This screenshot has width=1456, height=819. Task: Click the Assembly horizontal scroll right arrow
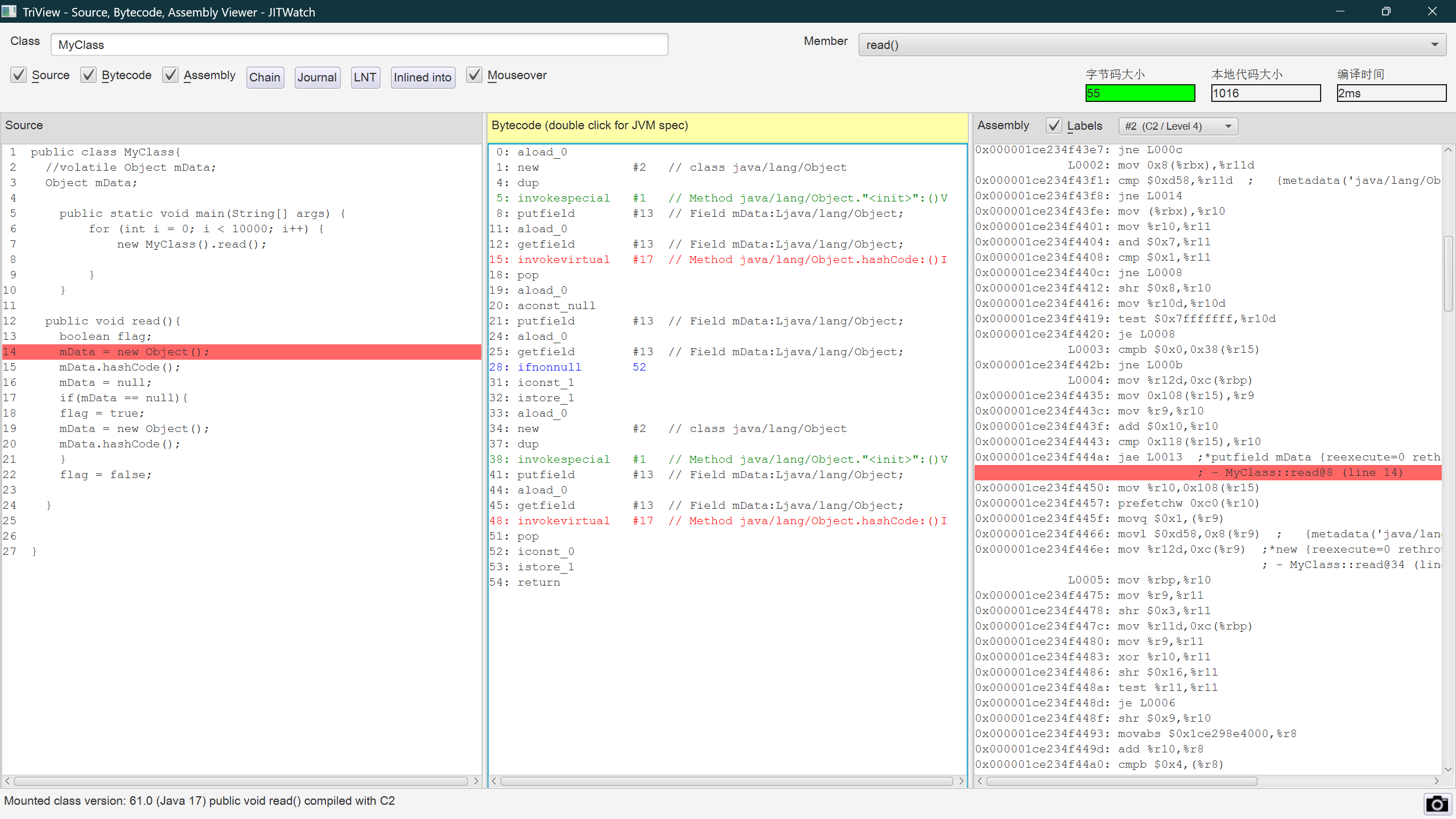pyautogui.click(x=1437, y=781)
